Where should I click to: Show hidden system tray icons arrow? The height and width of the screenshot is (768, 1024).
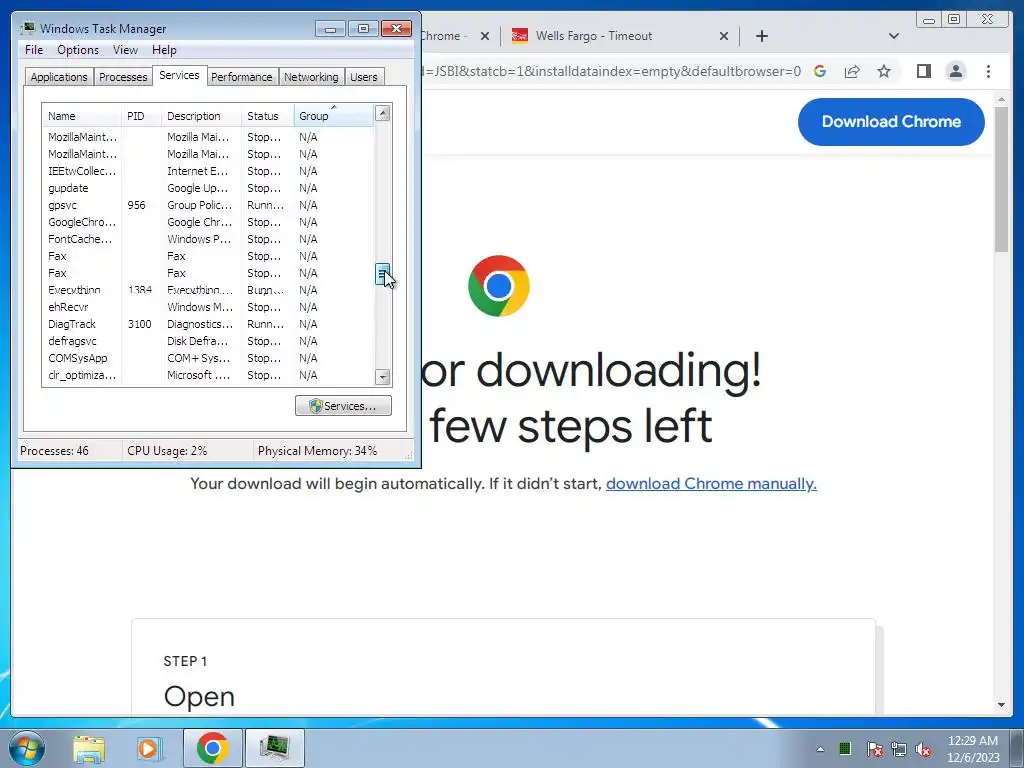[820, 749]
